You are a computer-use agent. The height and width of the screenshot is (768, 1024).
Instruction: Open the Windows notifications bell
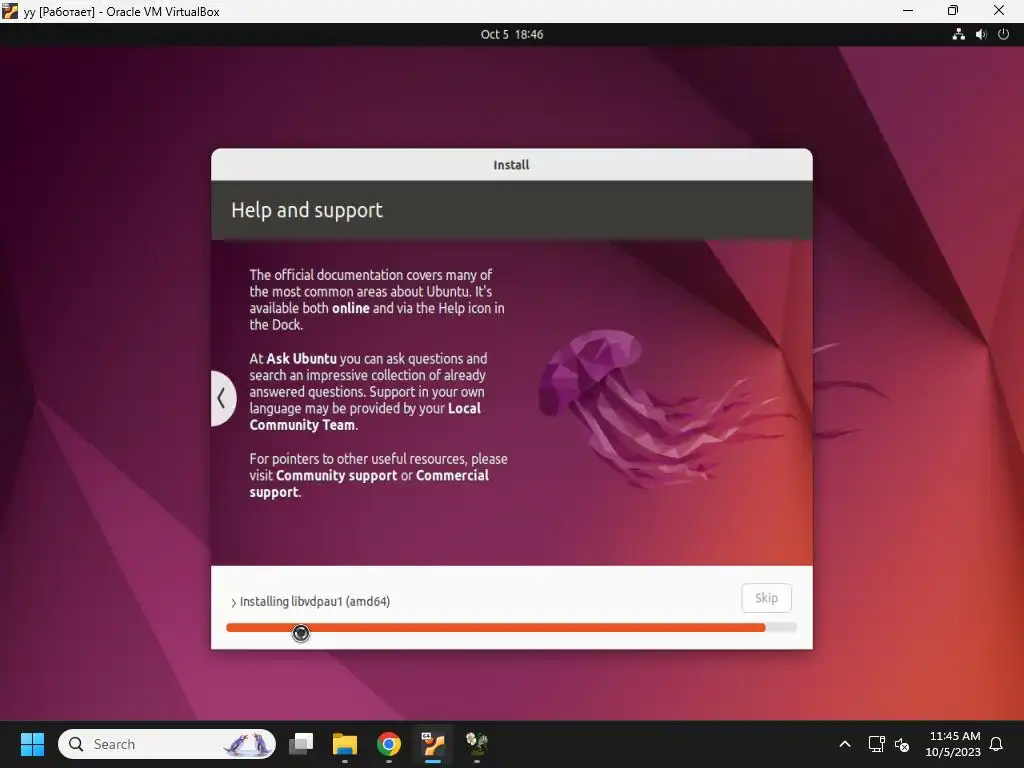(997, 744)
